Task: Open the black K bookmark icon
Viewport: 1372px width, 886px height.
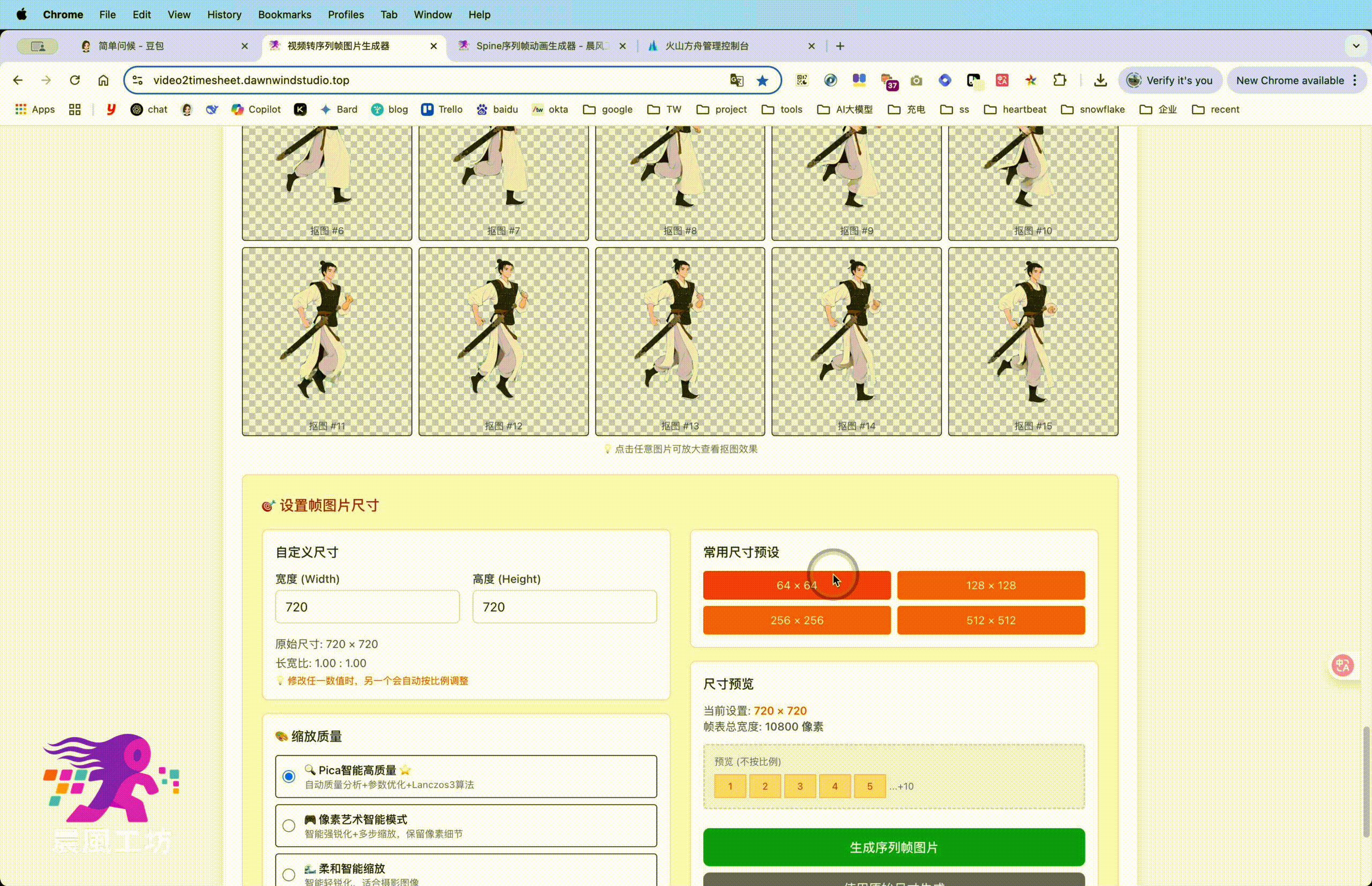Action: click(x=301, y=109)
